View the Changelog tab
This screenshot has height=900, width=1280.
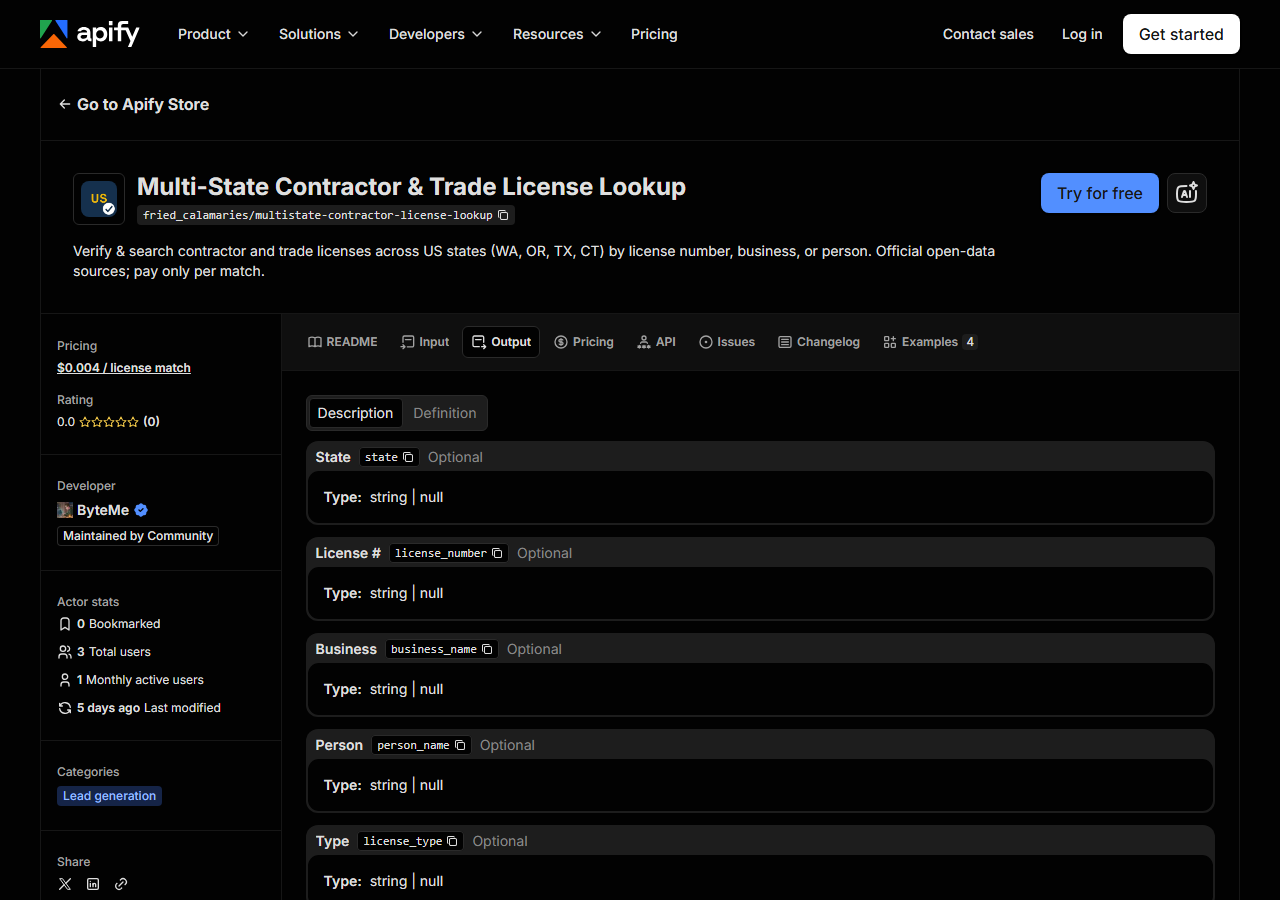819,342
